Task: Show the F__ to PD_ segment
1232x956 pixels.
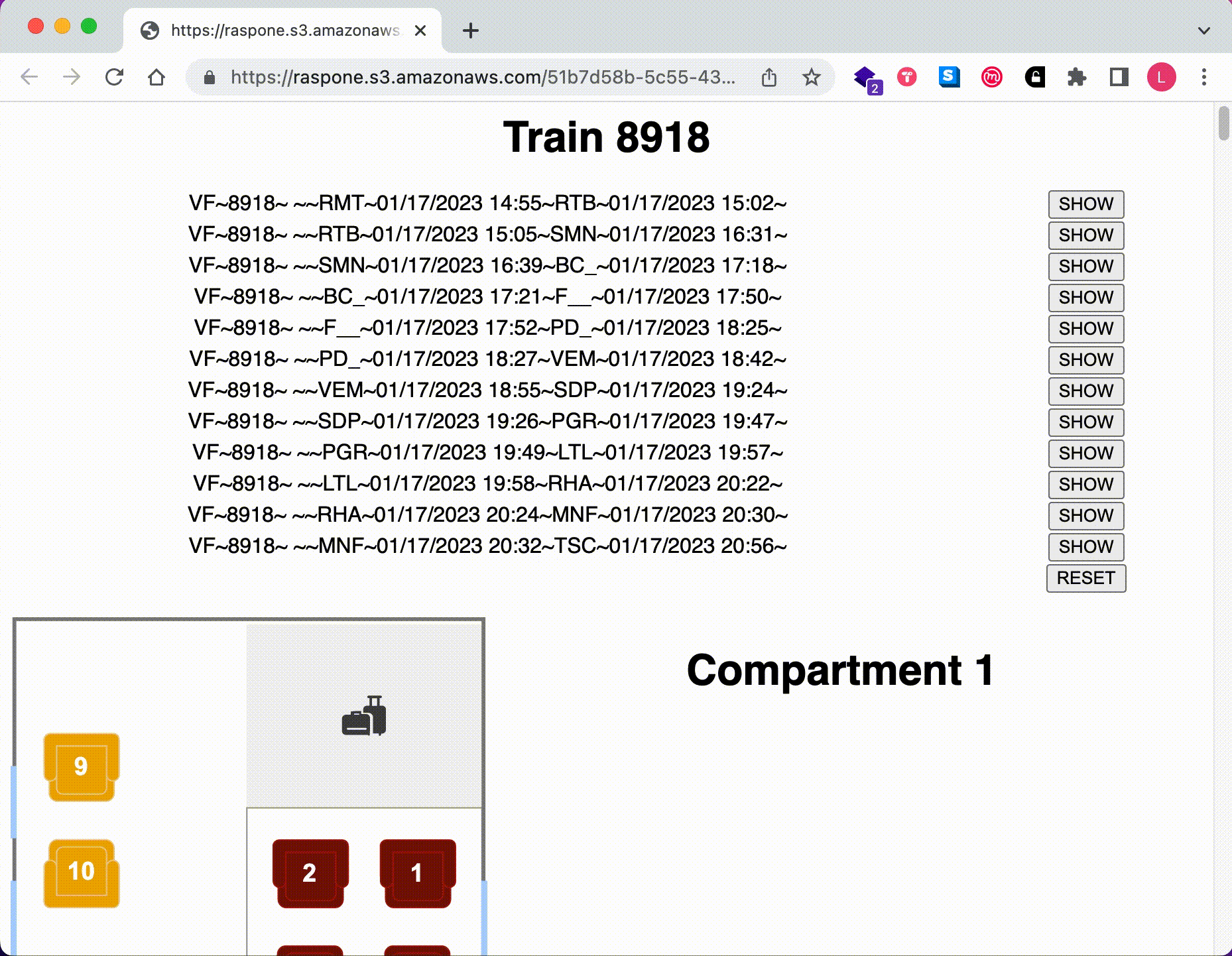Action: click(1086, 329)
